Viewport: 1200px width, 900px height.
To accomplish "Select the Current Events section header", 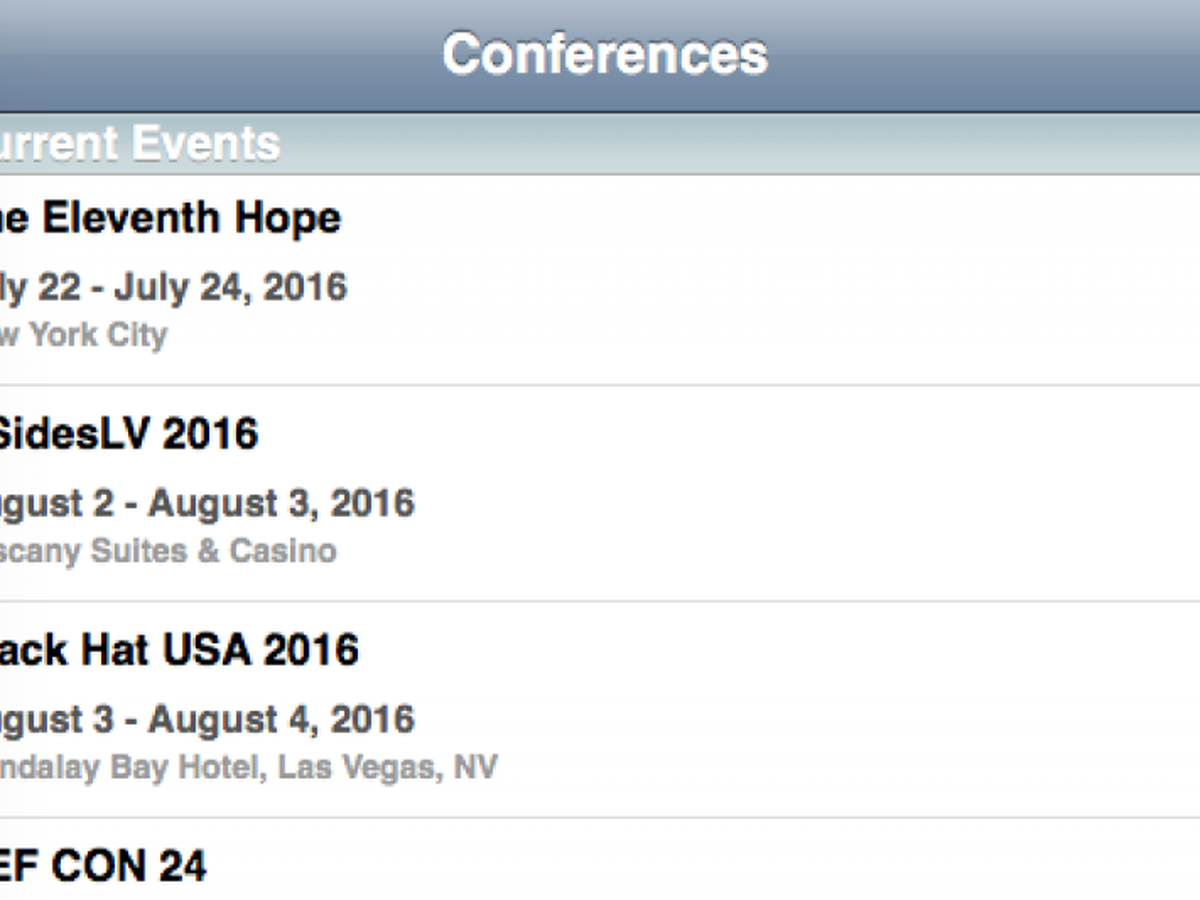I will tap(139, 144).
